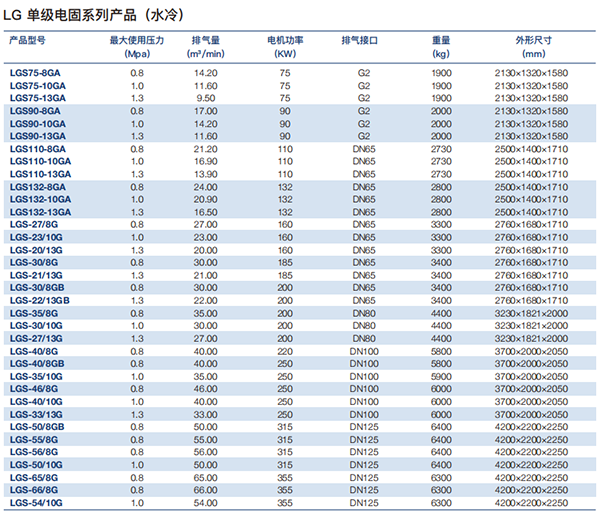Click the LGS110-10GA model name
Screen dimensions: 600x519
pyautogui.click(x=40, y=161)
